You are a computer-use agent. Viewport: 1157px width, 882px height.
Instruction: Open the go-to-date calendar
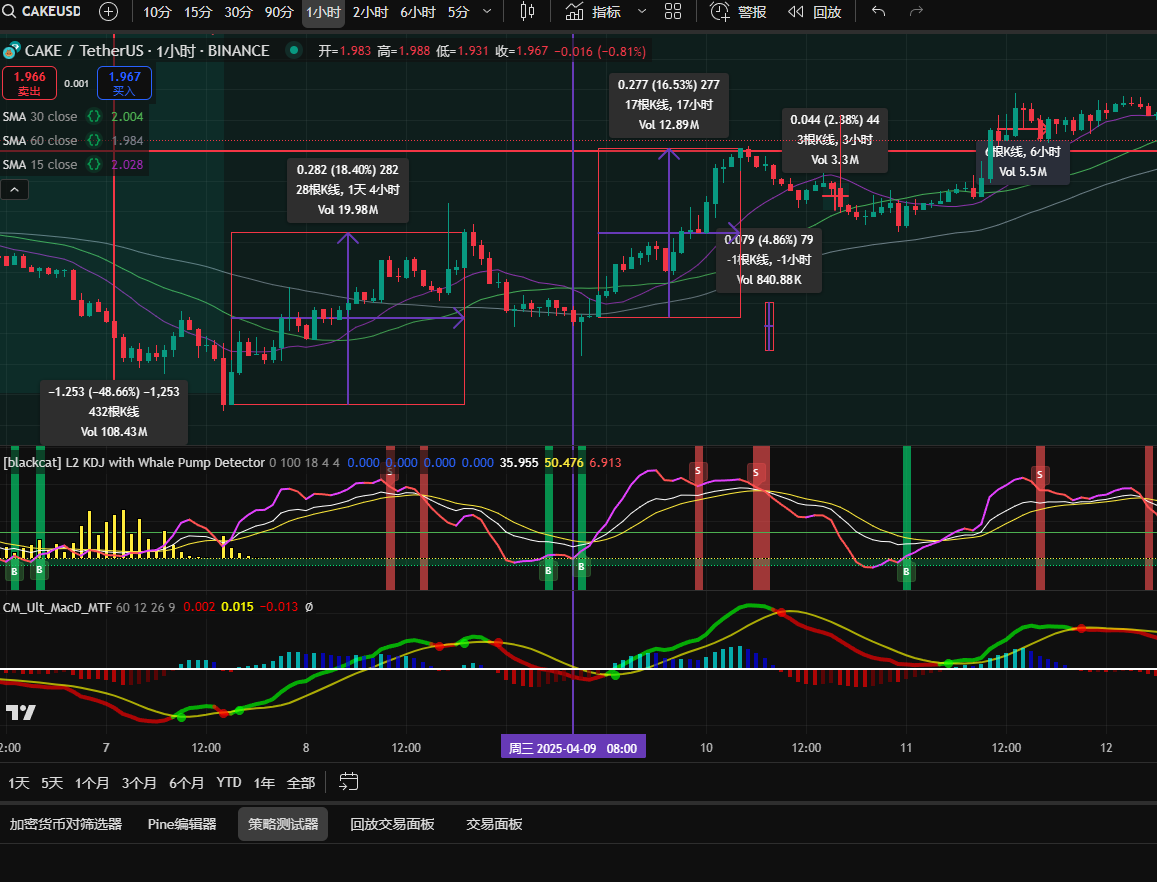[x=348, y=782]
